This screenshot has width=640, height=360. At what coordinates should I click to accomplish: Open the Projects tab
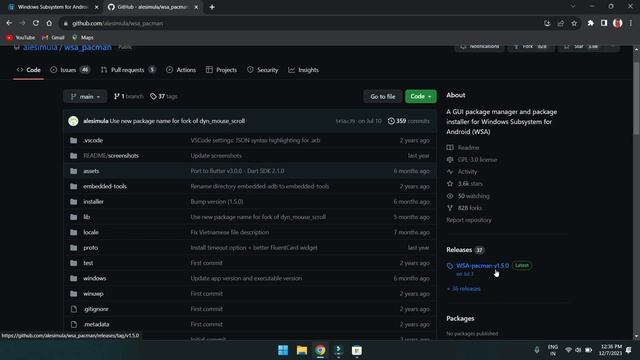point(221,70)
